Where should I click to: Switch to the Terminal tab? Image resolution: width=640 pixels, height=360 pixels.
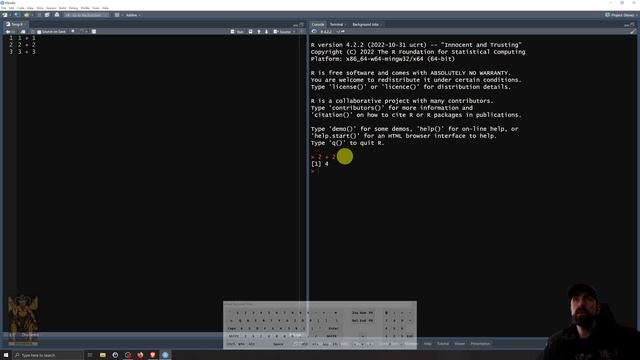(337, 24)
